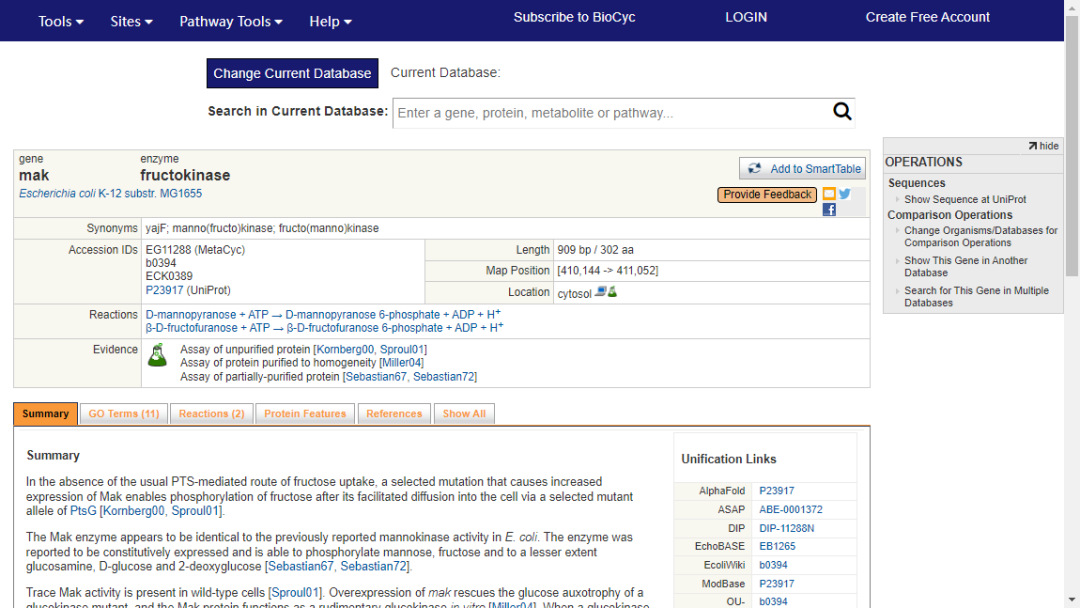
Task: Add this gene to a SmartTable
Action: [x=803, y=169]
